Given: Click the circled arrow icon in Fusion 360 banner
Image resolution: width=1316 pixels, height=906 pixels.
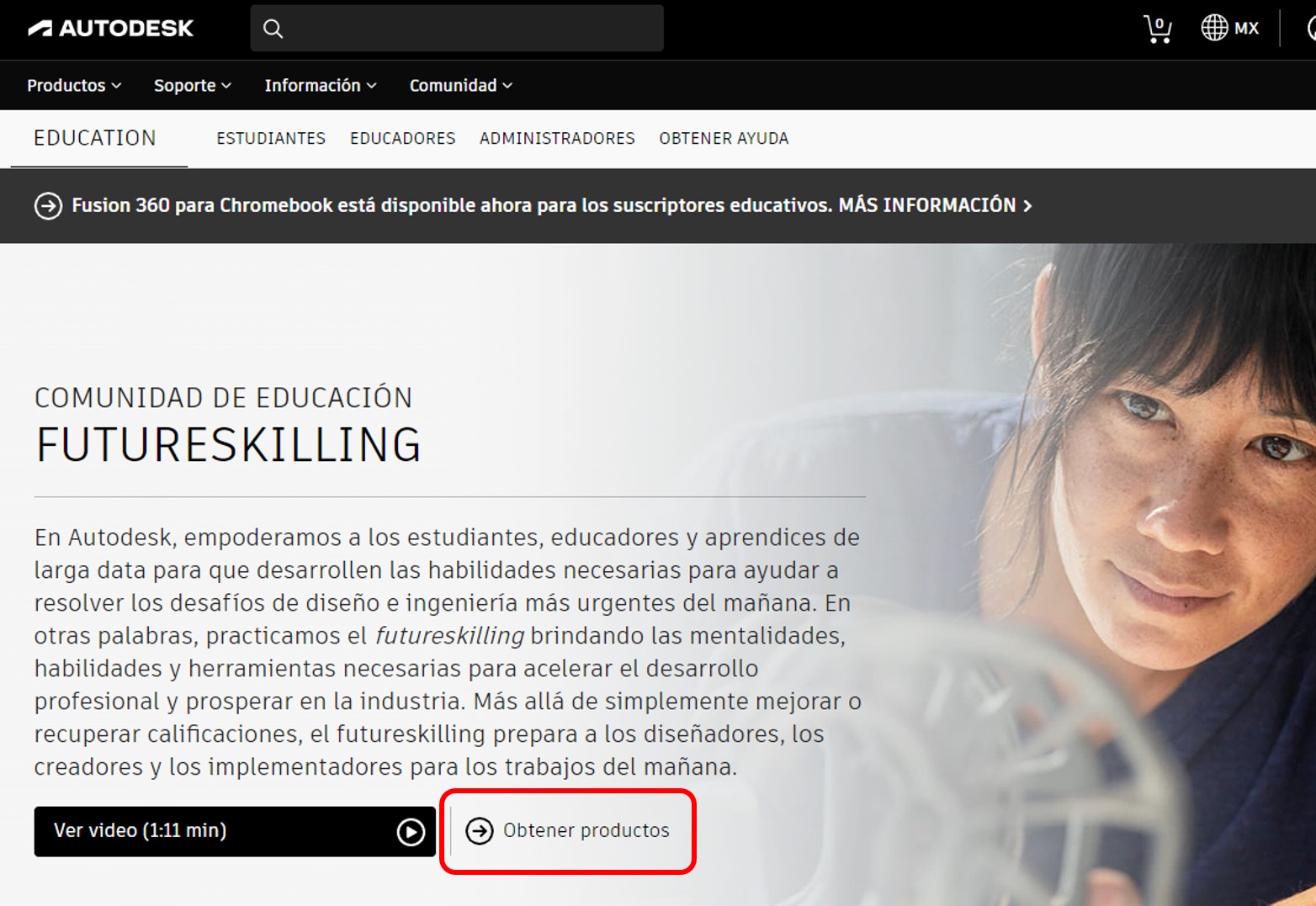Looking at the screenshot, I should click(48, 205).
